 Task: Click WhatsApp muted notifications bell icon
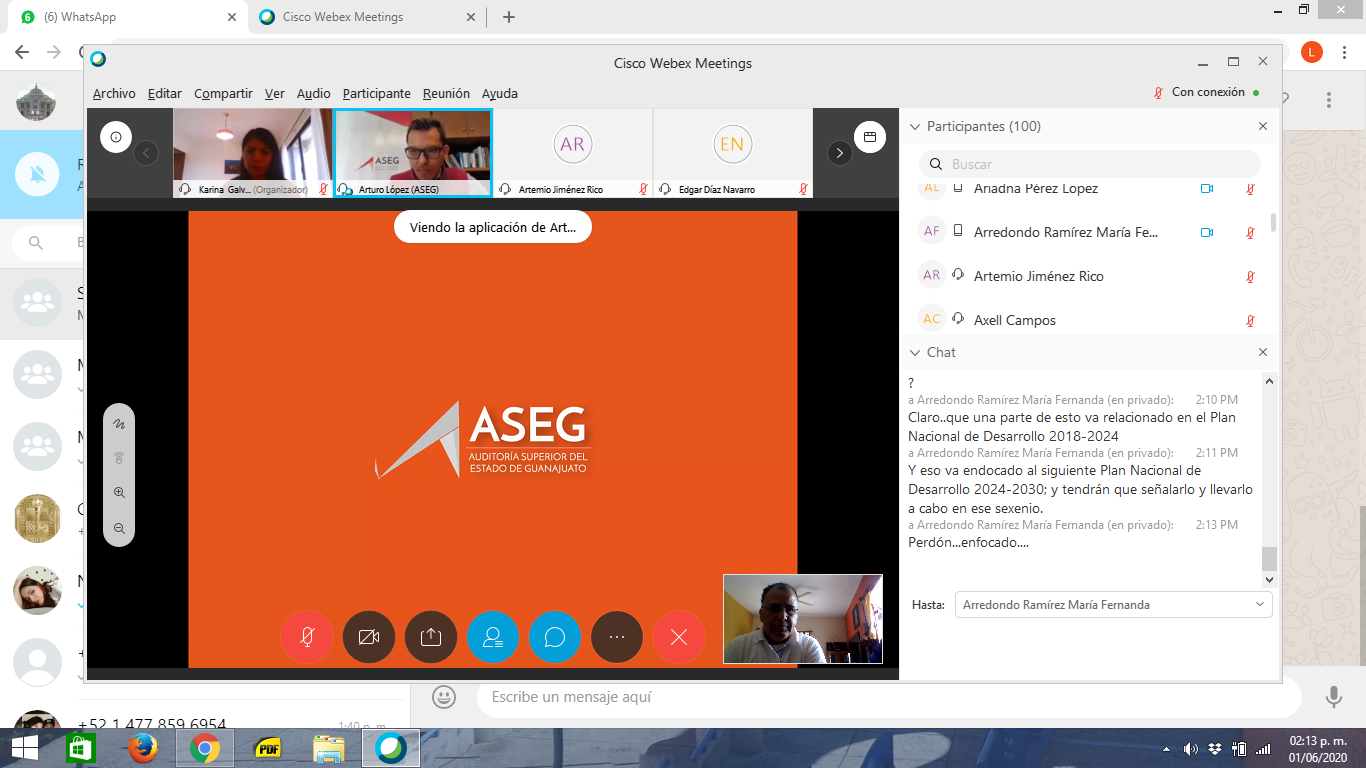click(x=38, y=175)
